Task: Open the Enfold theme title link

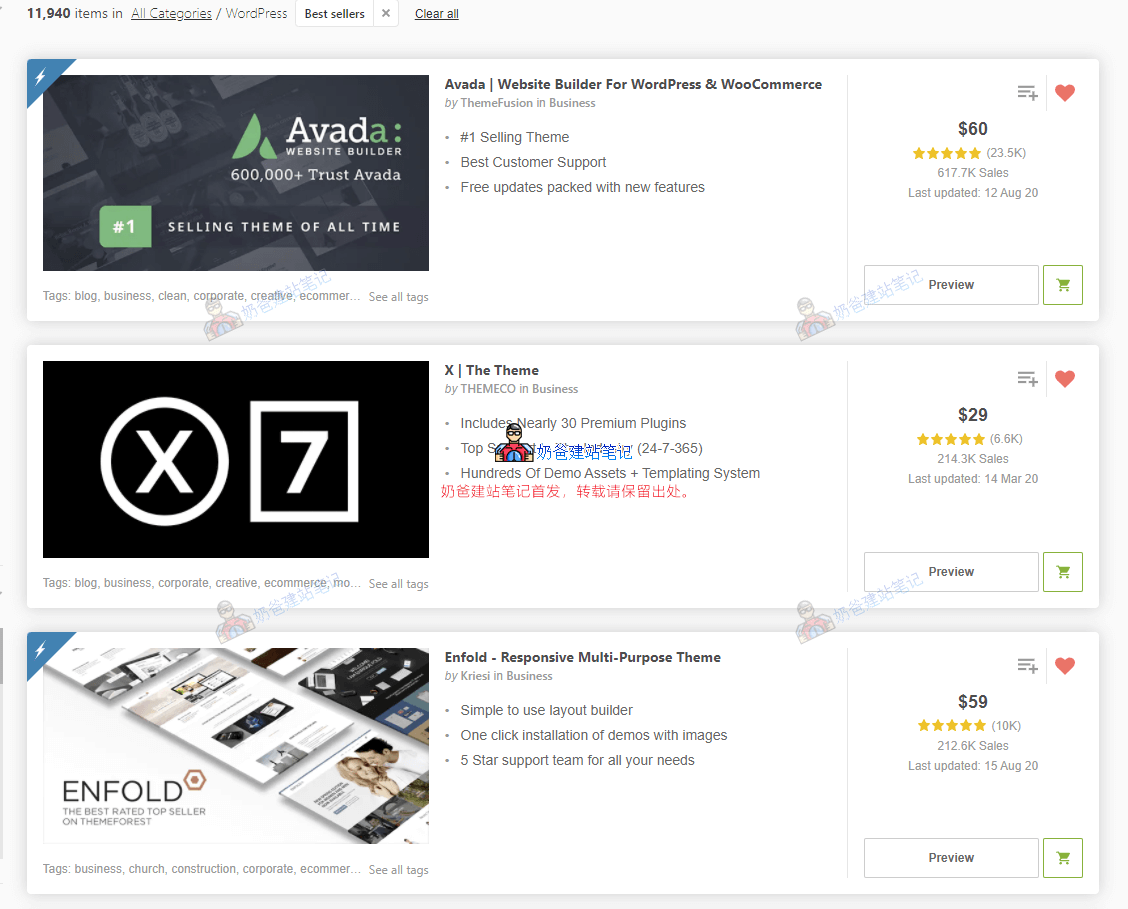Action: tap(582, 657)
